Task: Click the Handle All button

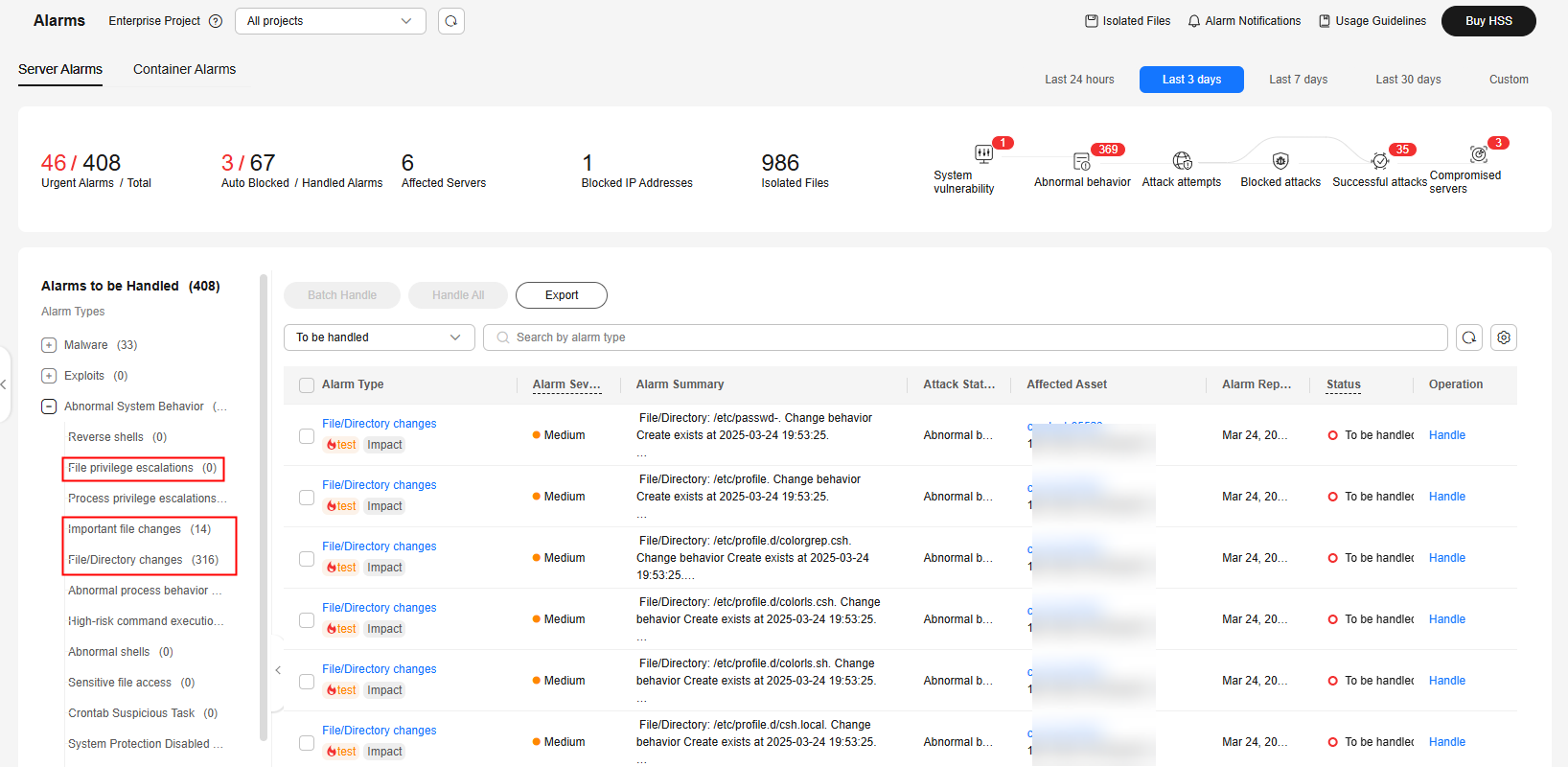Action: pyautogui.click(x=458, y=295)
